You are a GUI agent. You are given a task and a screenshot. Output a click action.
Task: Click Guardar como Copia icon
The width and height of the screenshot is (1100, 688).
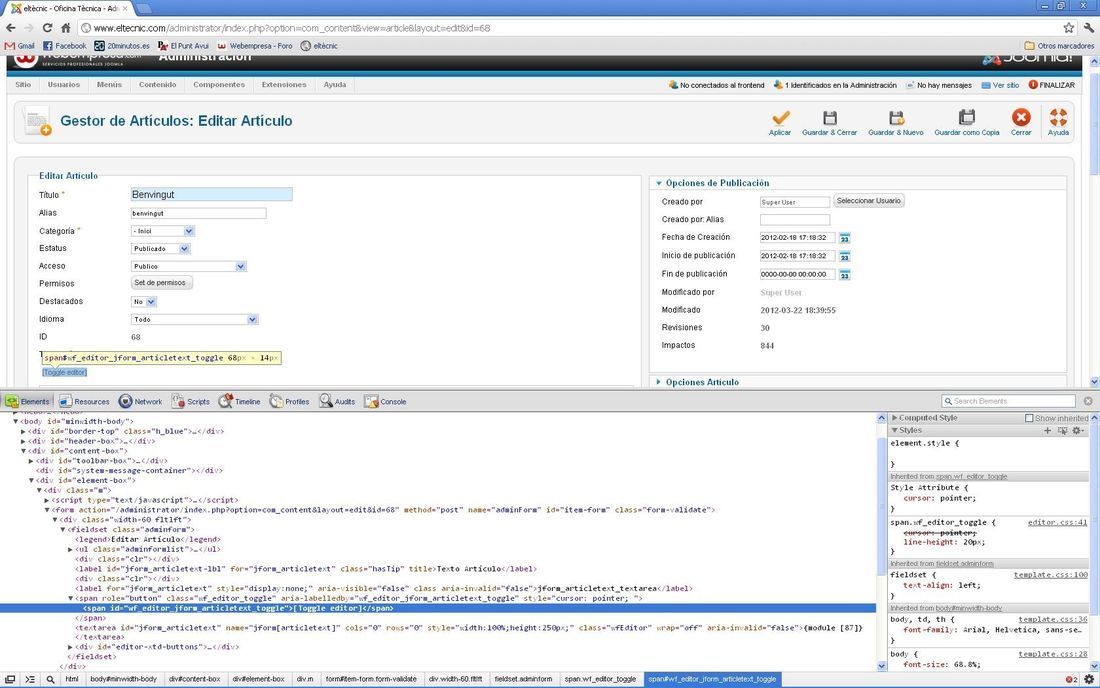pos(967,117)
